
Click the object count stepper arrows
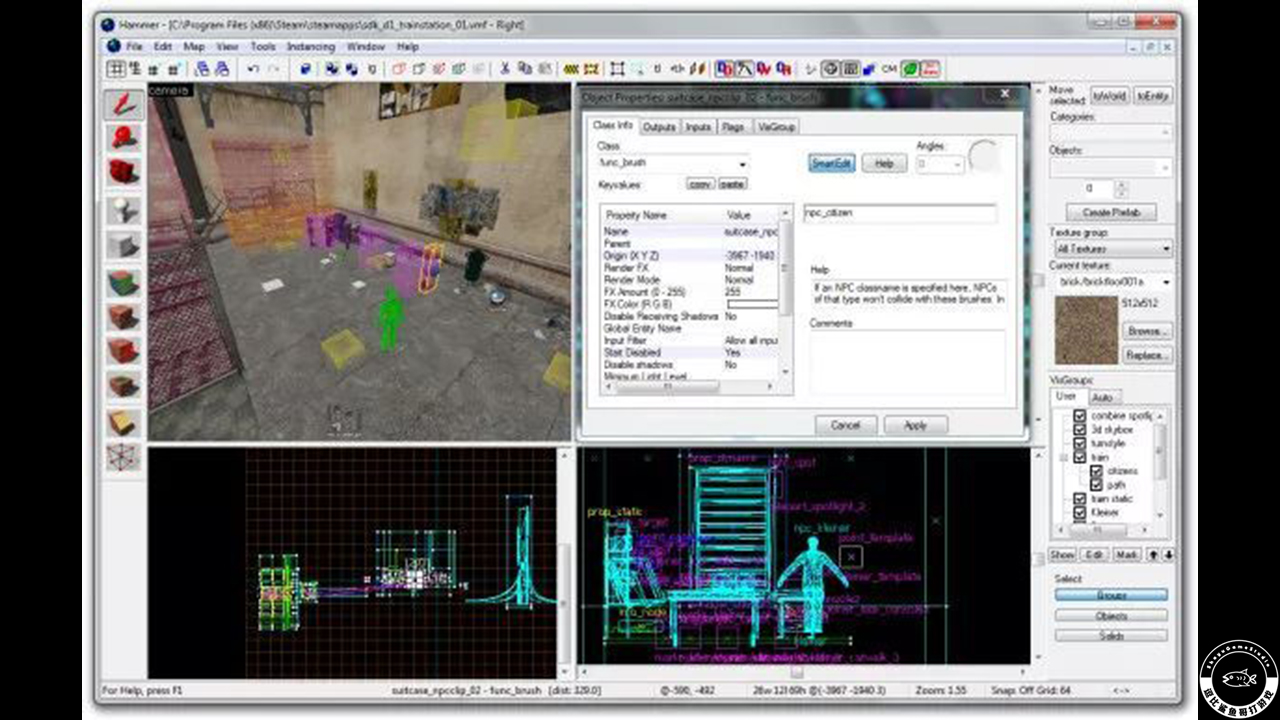click(1119, 188)
